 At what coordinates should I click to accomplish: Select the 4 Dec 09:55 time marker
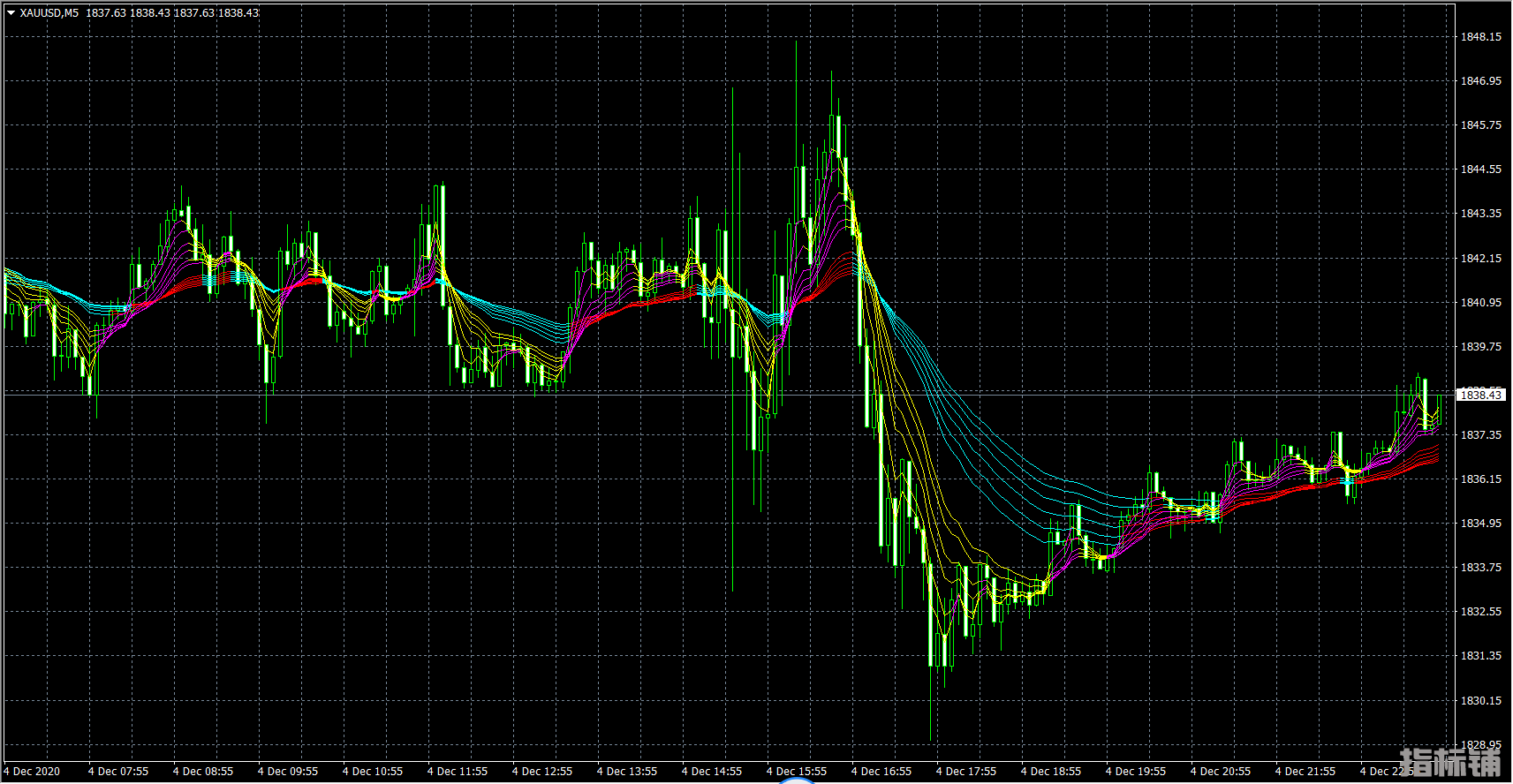pos(288,772)
